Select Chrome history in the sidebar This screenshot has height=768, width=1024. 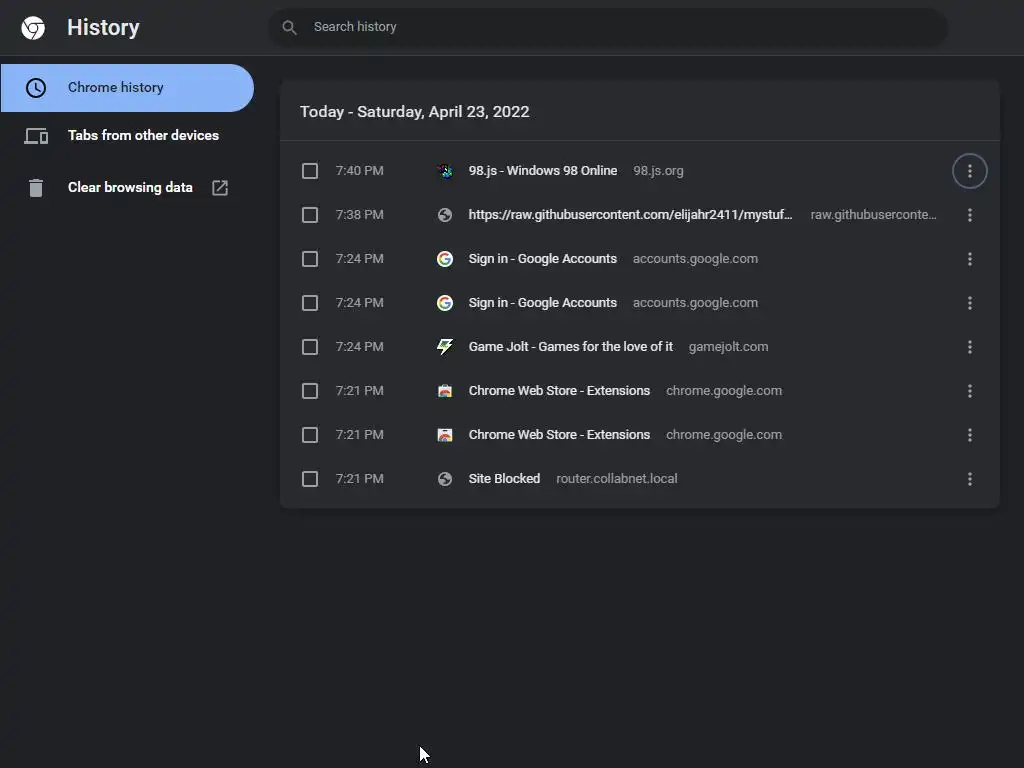(x=115, y=88)
